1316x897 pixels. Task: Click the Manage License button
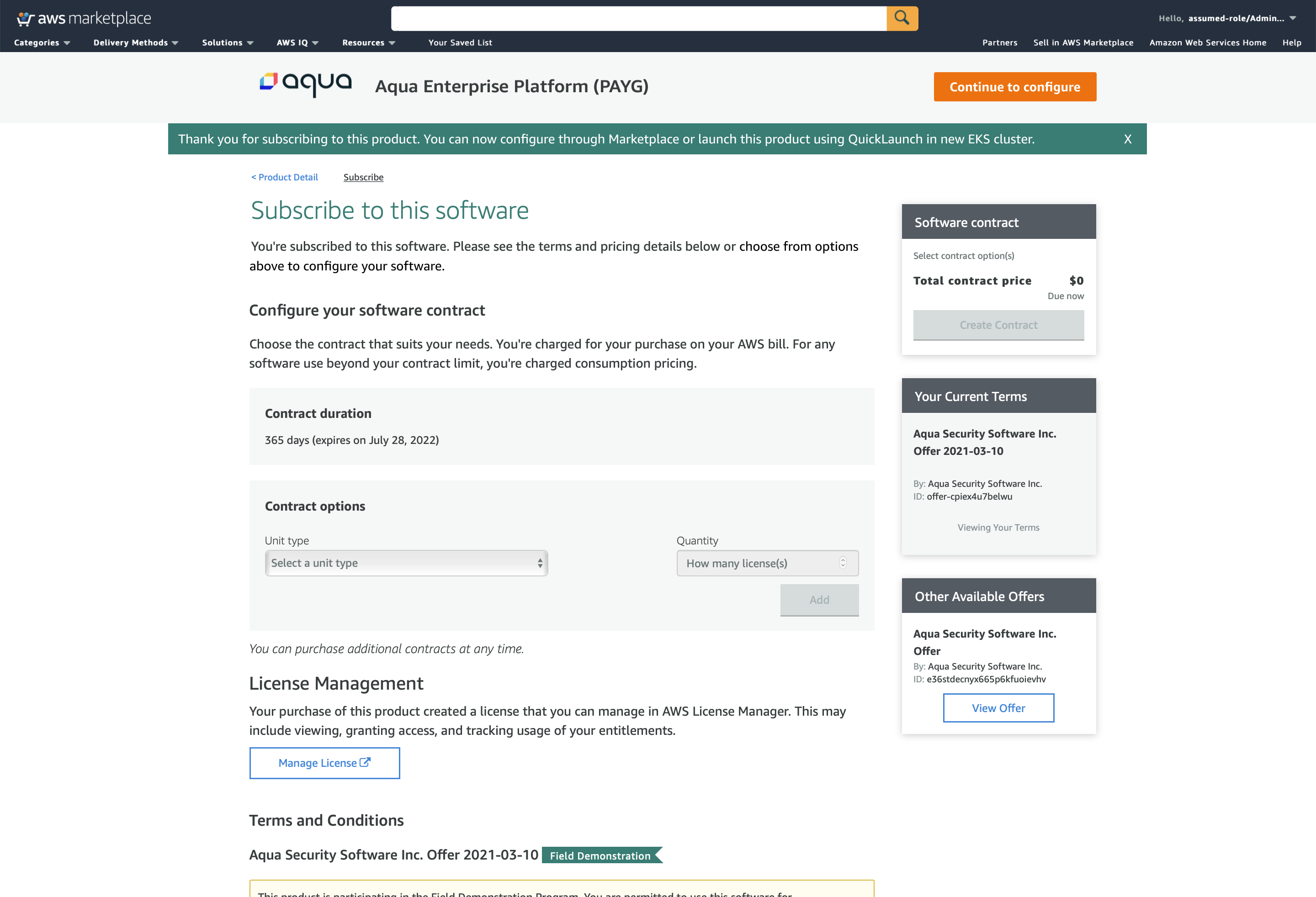tap(324, 763)
